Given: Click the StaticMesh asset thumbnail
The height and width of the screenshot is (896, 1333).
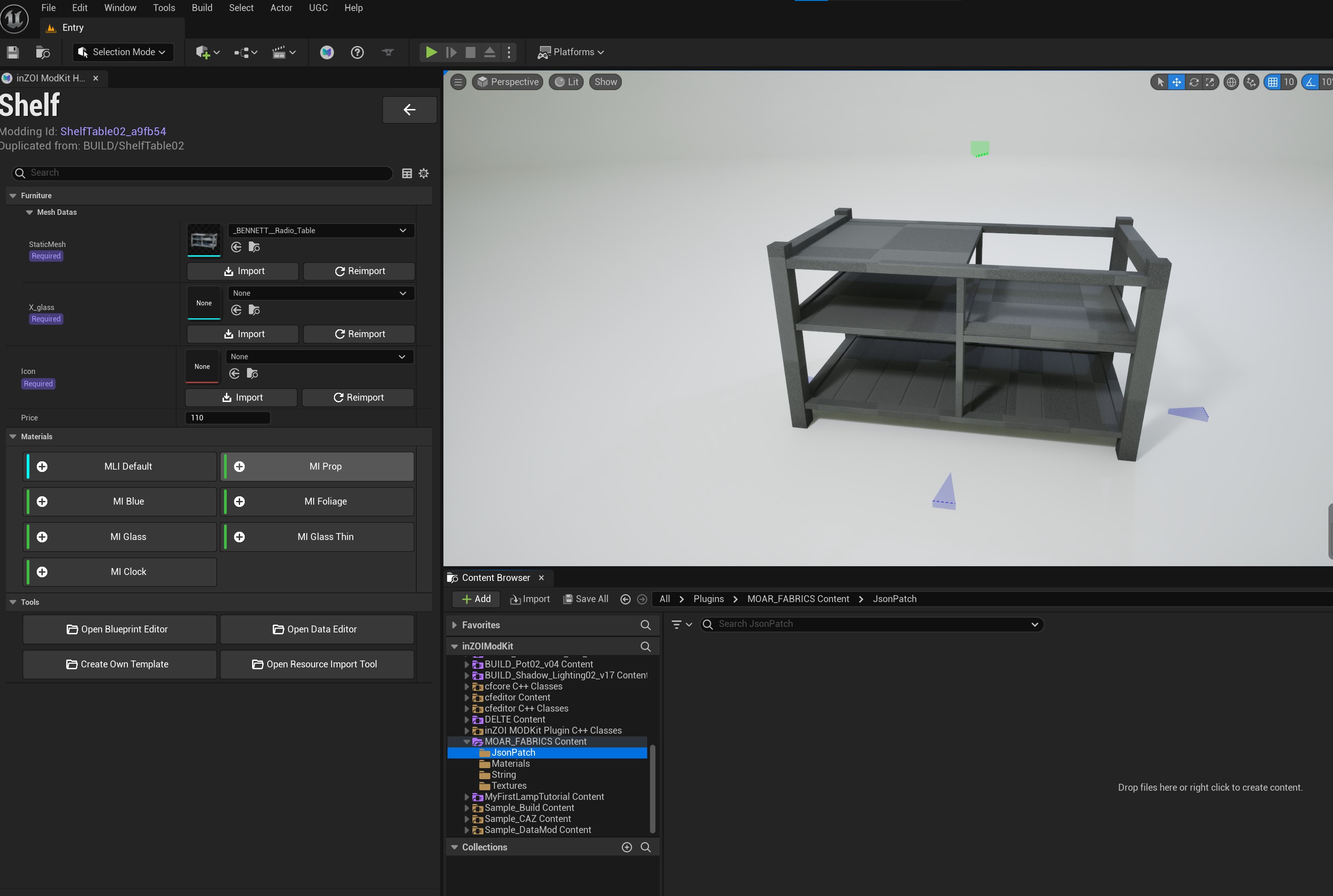Looking at the screenshot, I should [x=204, y=241].
